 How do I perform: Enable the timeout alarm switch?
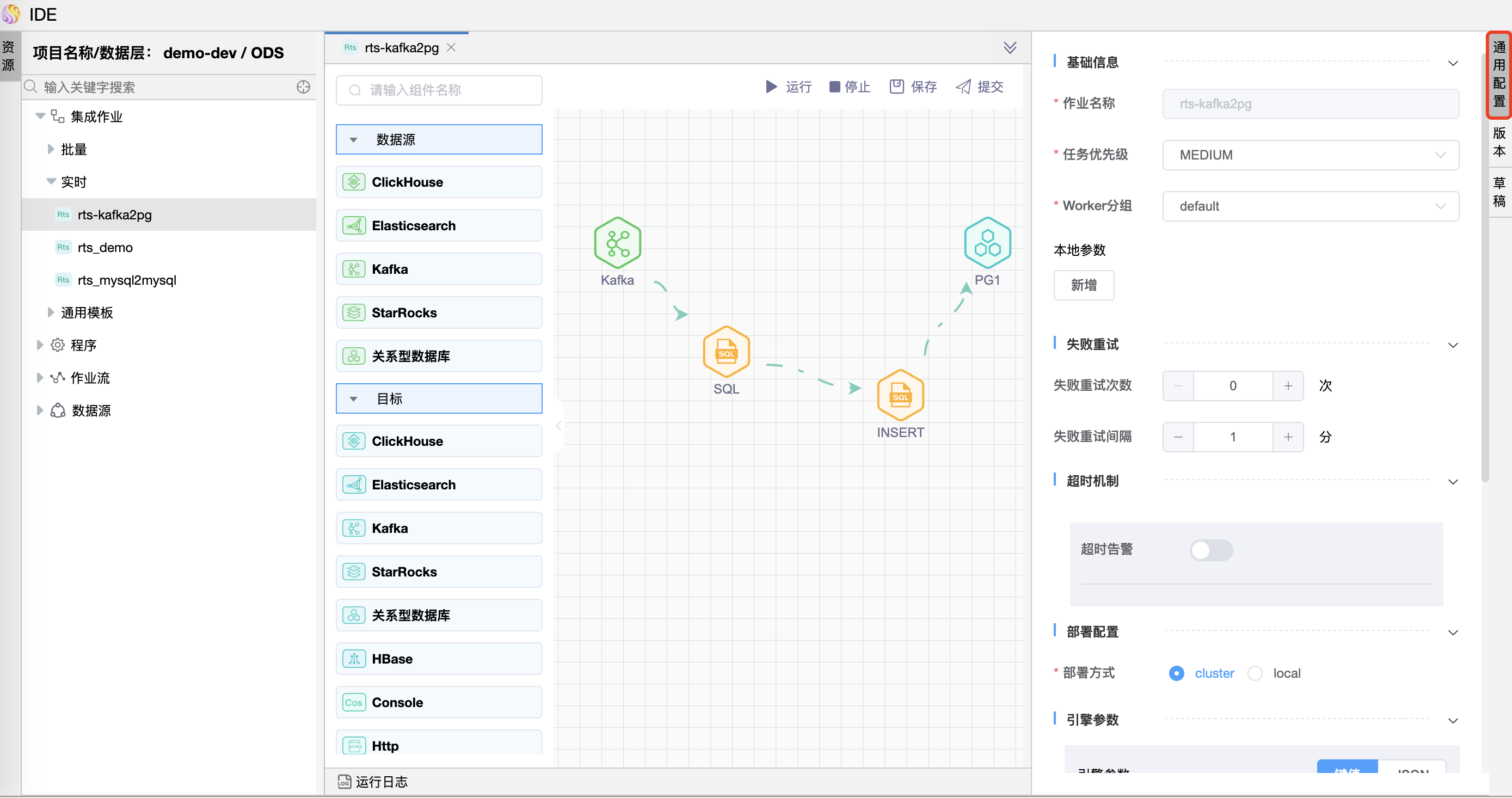point(1211,550)
